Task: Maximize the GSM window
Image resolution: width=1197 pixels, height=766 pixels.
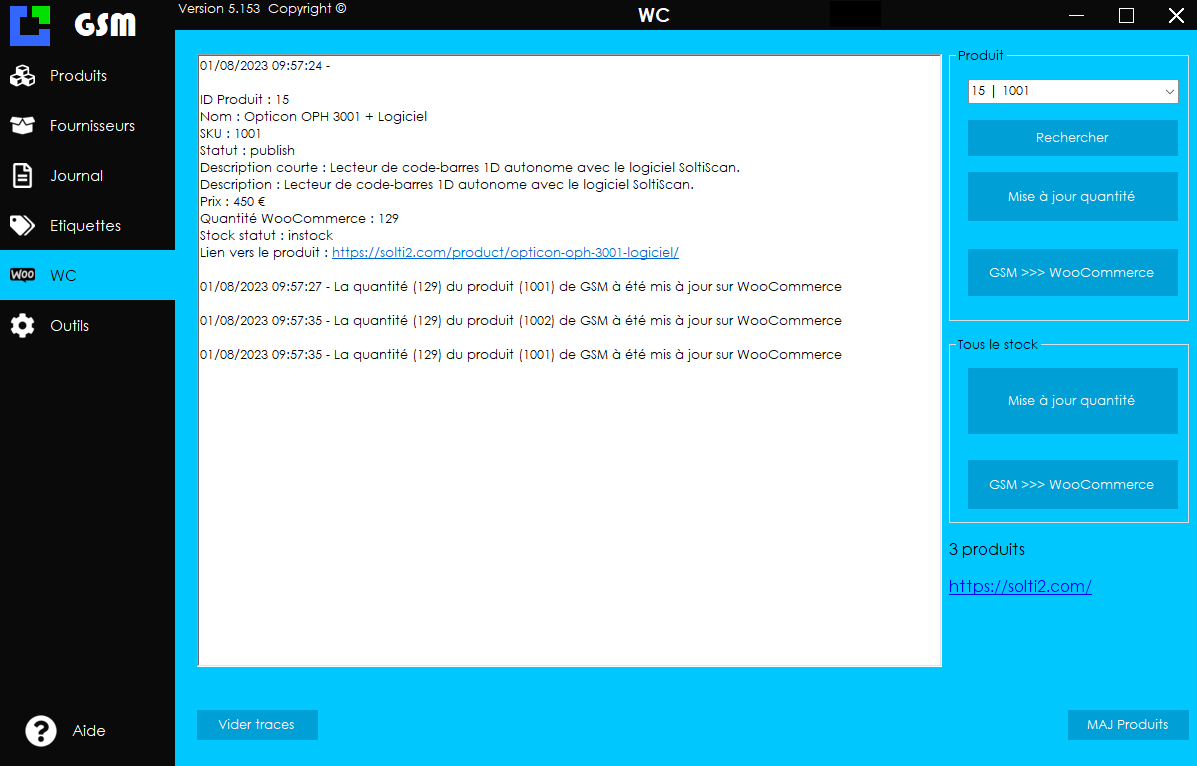Action: tap(1126, 15)
